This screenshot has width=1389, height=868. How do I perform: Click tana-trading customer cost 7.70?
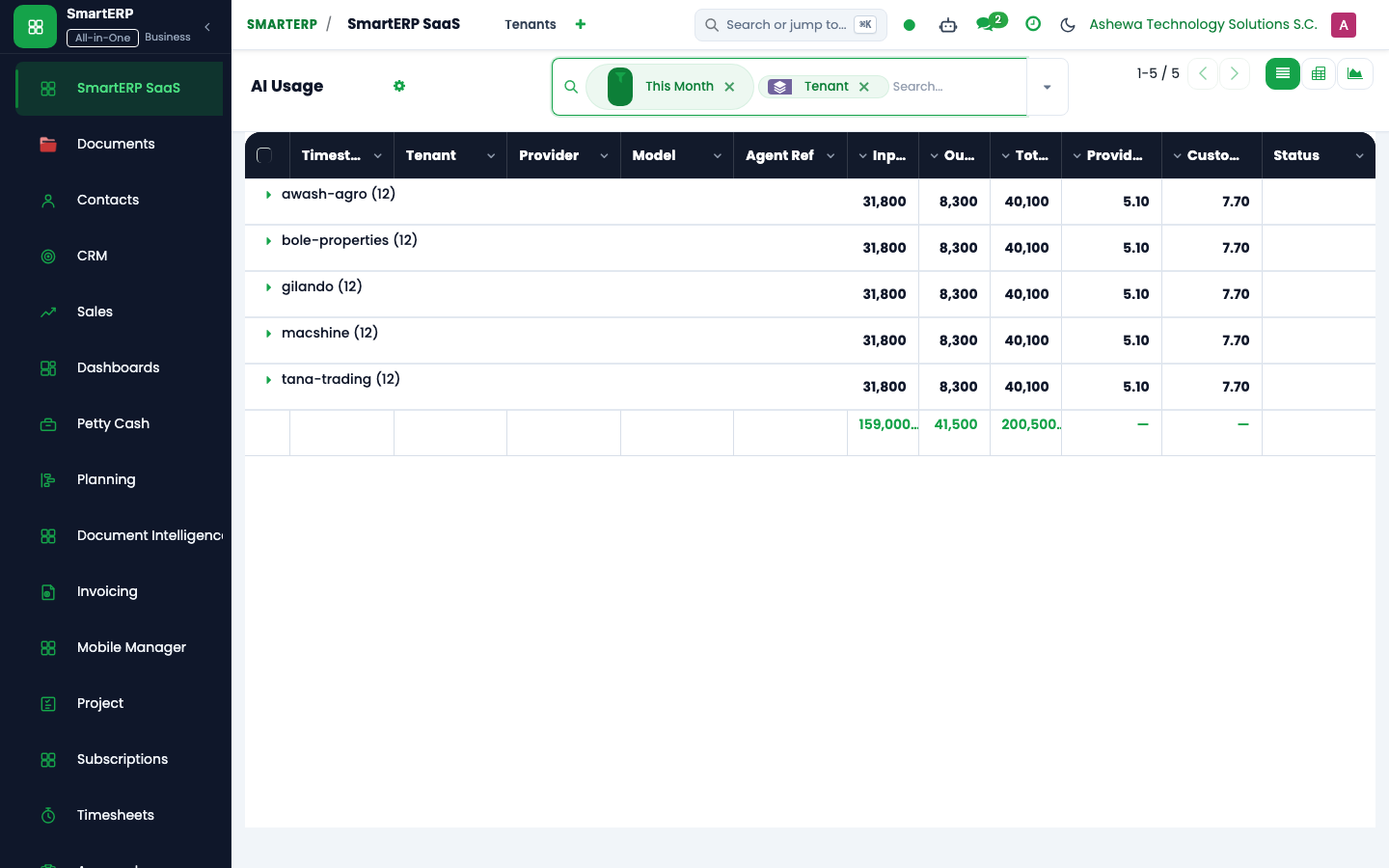tap(1236, 387)
